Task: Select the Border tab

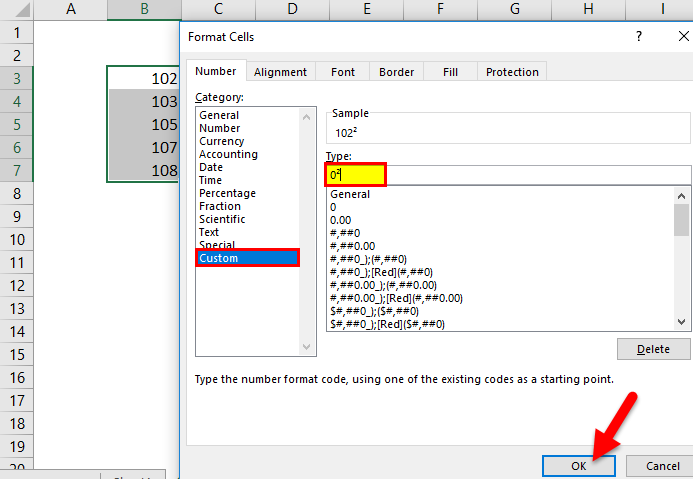Action: point(397,72)
